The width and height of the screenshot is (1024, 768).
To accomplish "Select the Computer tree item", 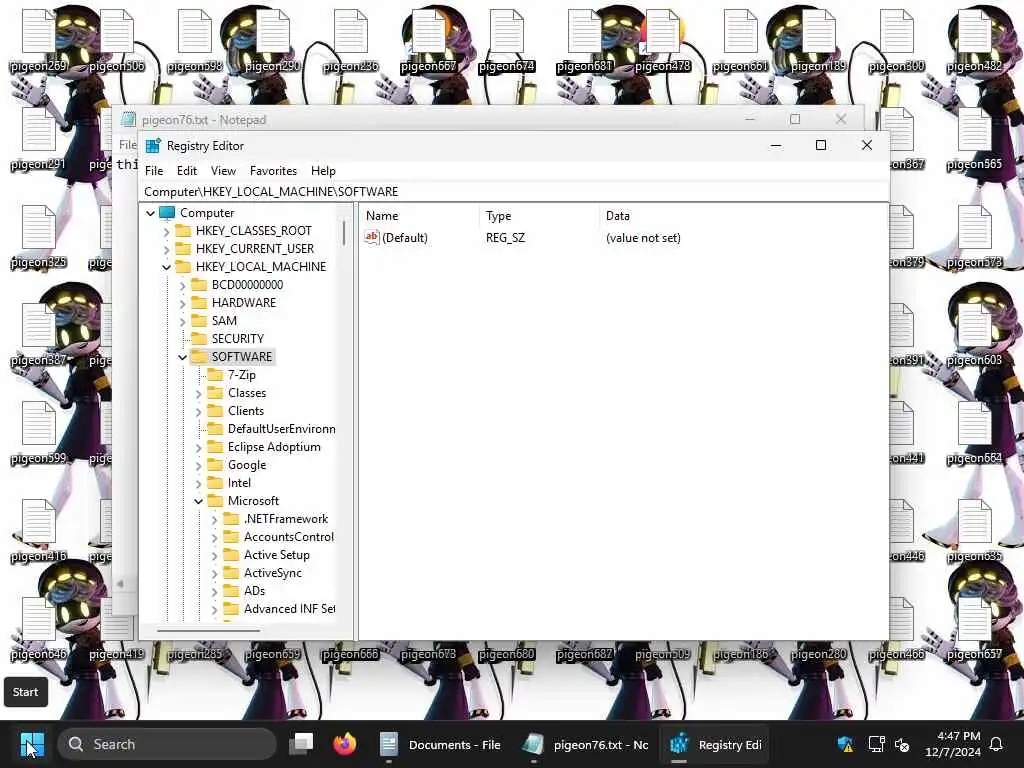I will (x=207, y=213).
